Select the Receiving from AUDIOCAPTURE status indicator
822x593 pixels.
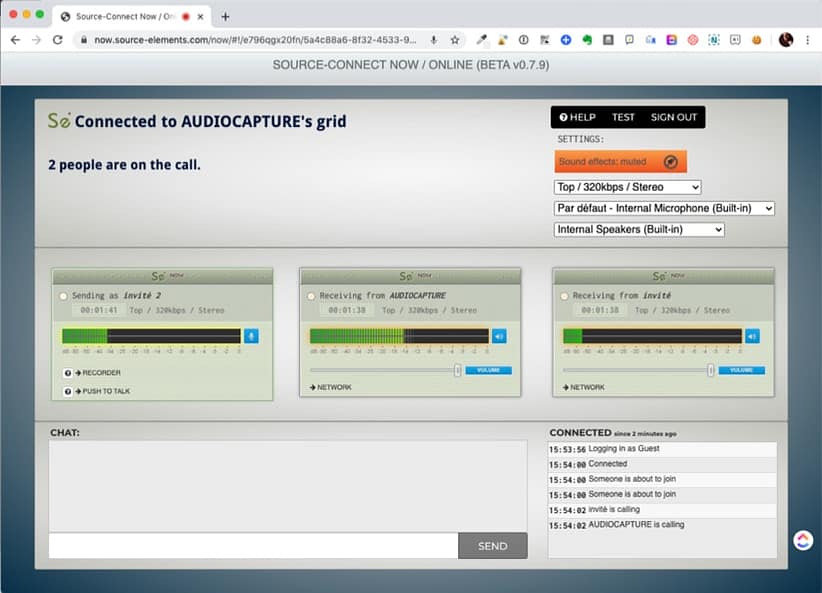coord(311,296)
